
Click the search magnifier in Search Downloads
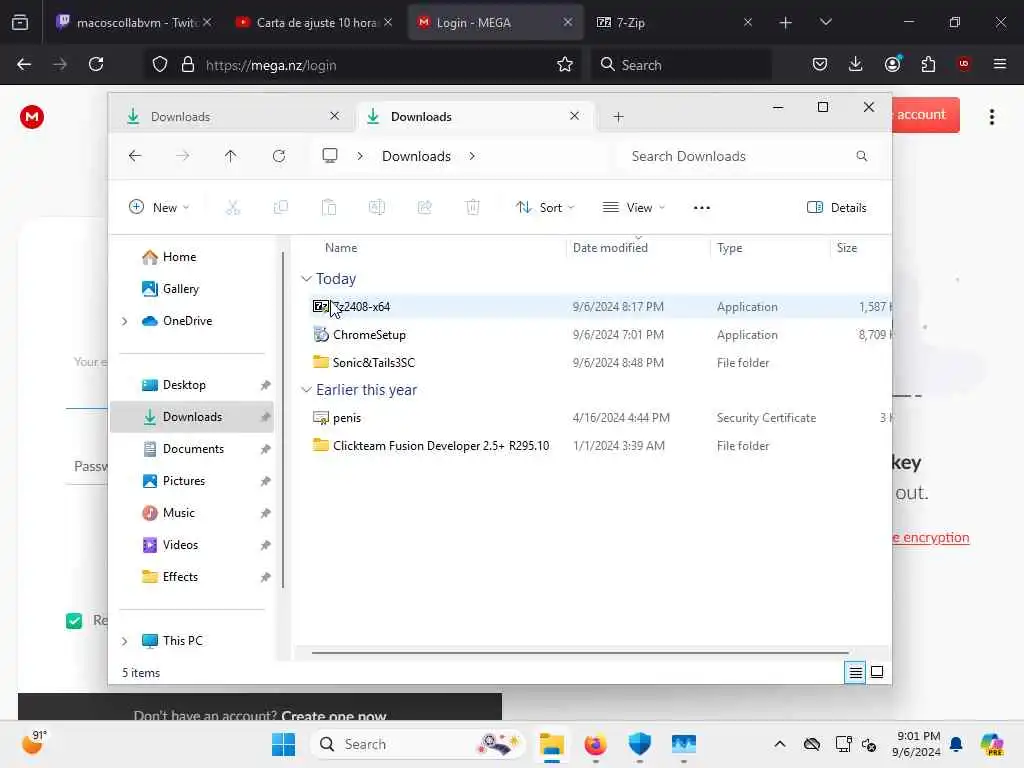point(861,156)
